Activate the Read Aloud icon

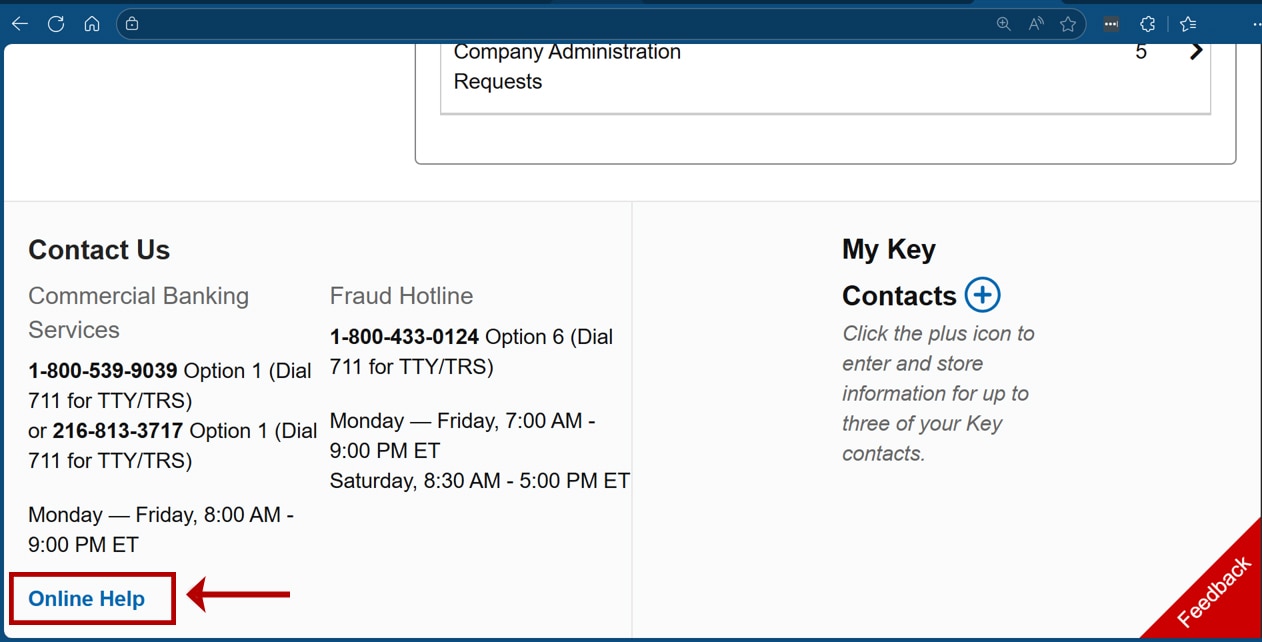[x=1036, y=24]
